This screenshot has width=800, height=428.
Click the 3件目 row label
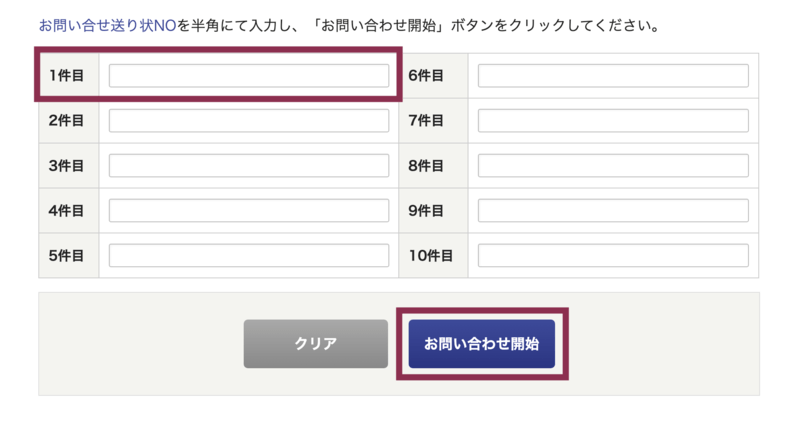tap(66, 166)
